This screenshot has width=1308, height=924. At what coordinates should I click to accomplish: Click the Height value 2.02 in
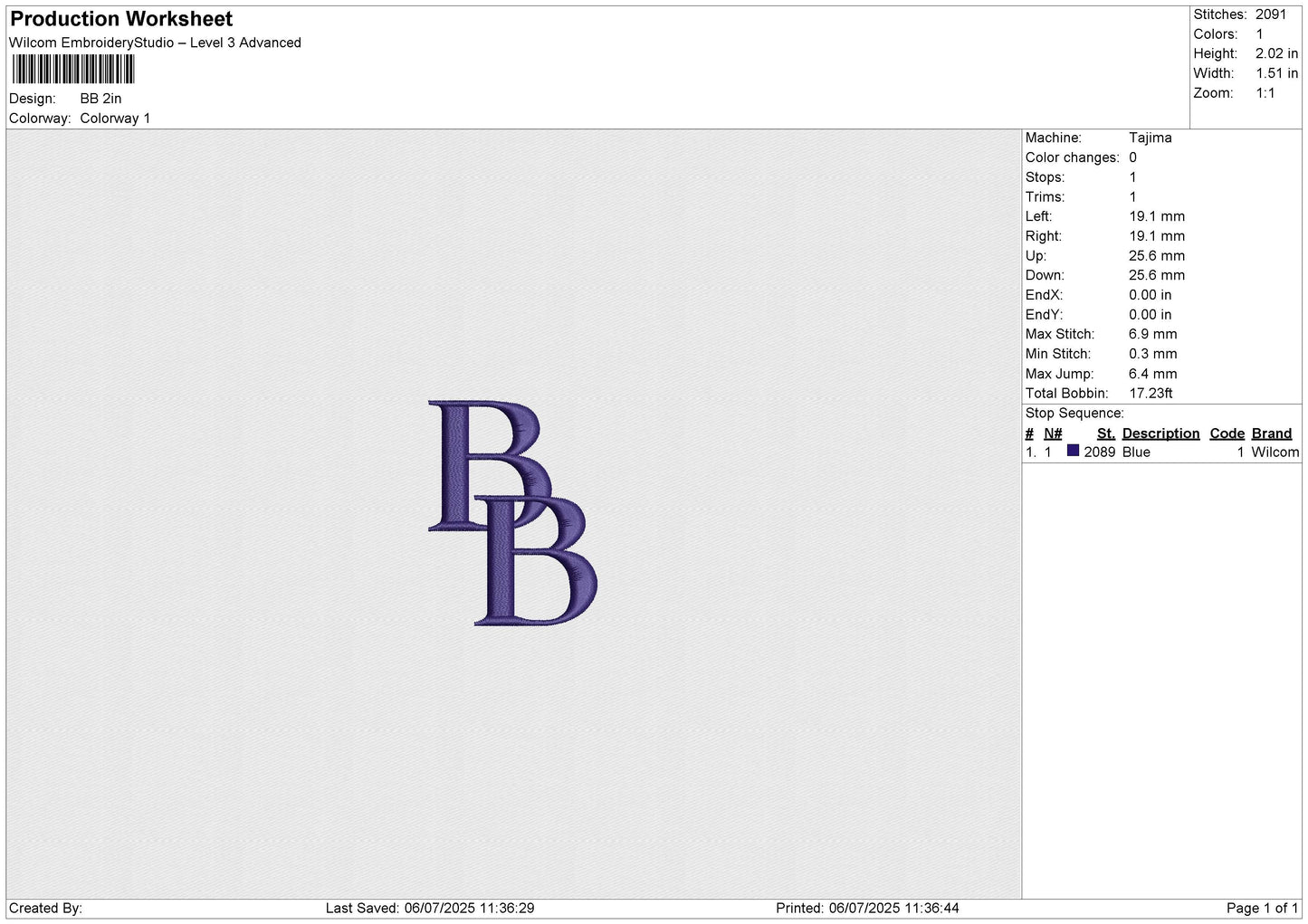1276,54
